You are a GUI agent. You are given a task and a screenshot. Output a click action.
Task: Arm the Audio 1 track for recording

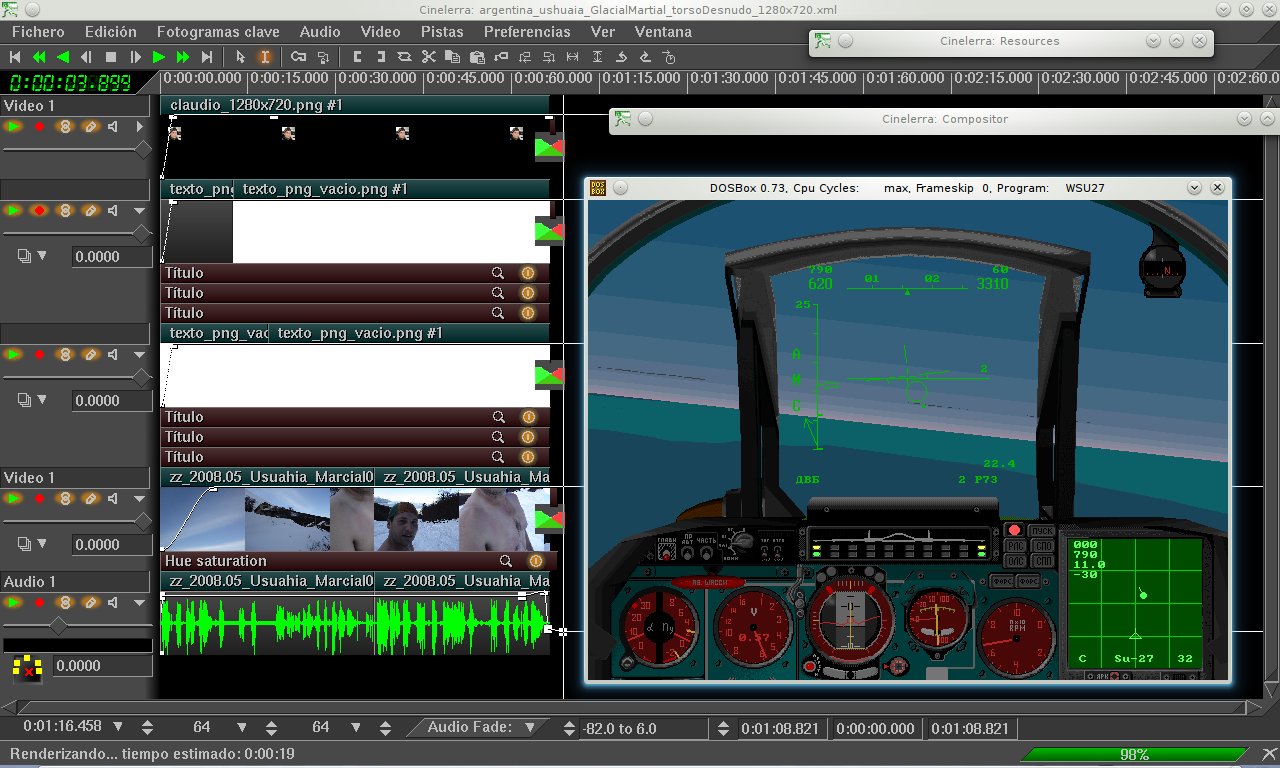tap(40, 603)
